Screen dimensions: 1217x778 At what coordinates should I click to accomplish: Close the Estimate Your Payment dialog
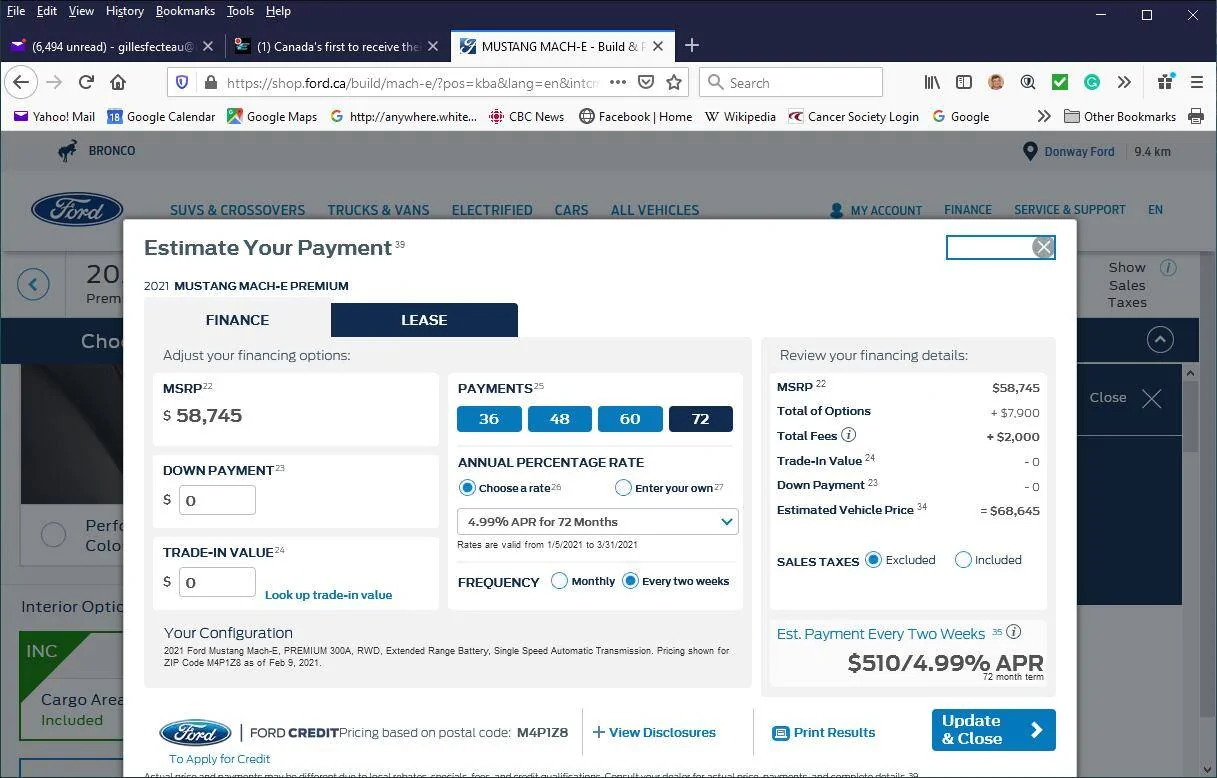[1043, 247]
